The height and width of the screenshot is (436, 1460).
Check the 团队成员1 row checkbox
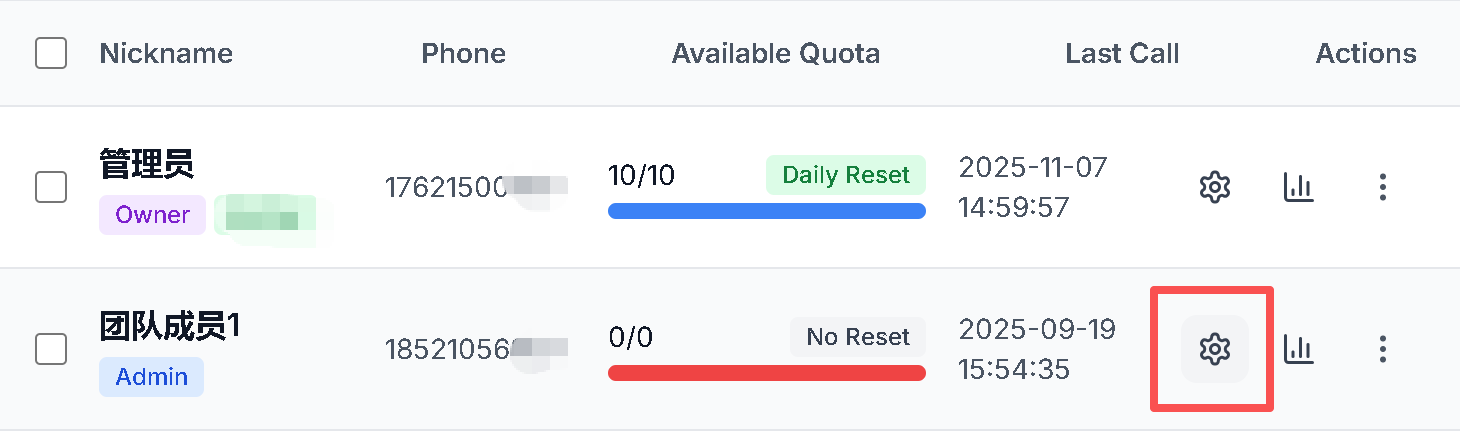click(51, 349)
